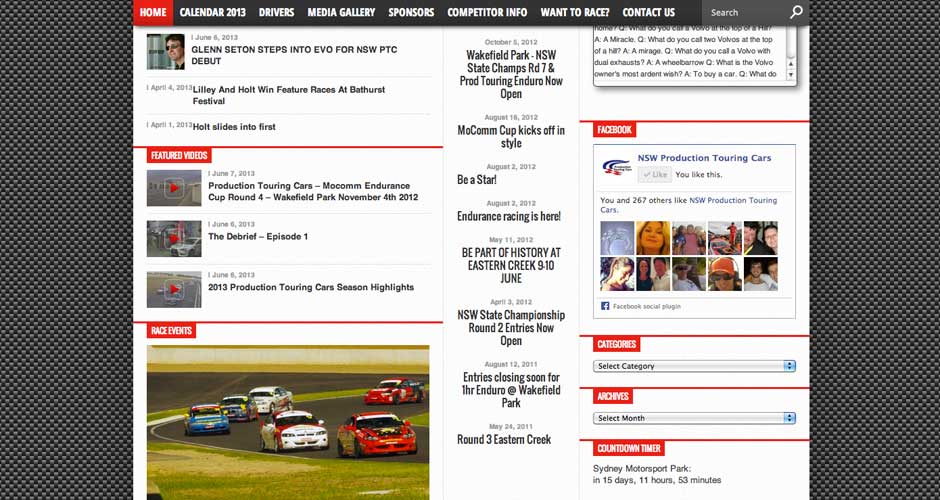Viewport: 940px width, 500px height.
Task: Click the race events cars photo
Action: point(288,420)
